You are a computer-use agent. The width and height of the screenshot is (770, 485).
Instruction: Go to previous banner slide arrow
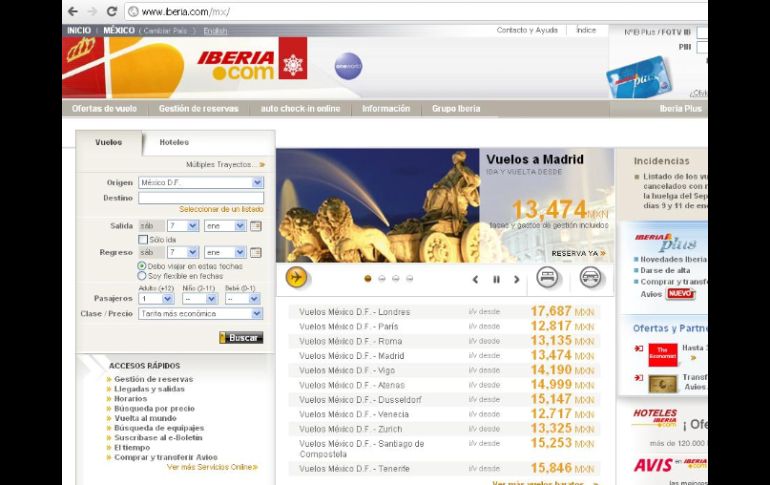[x=475, y=280]
